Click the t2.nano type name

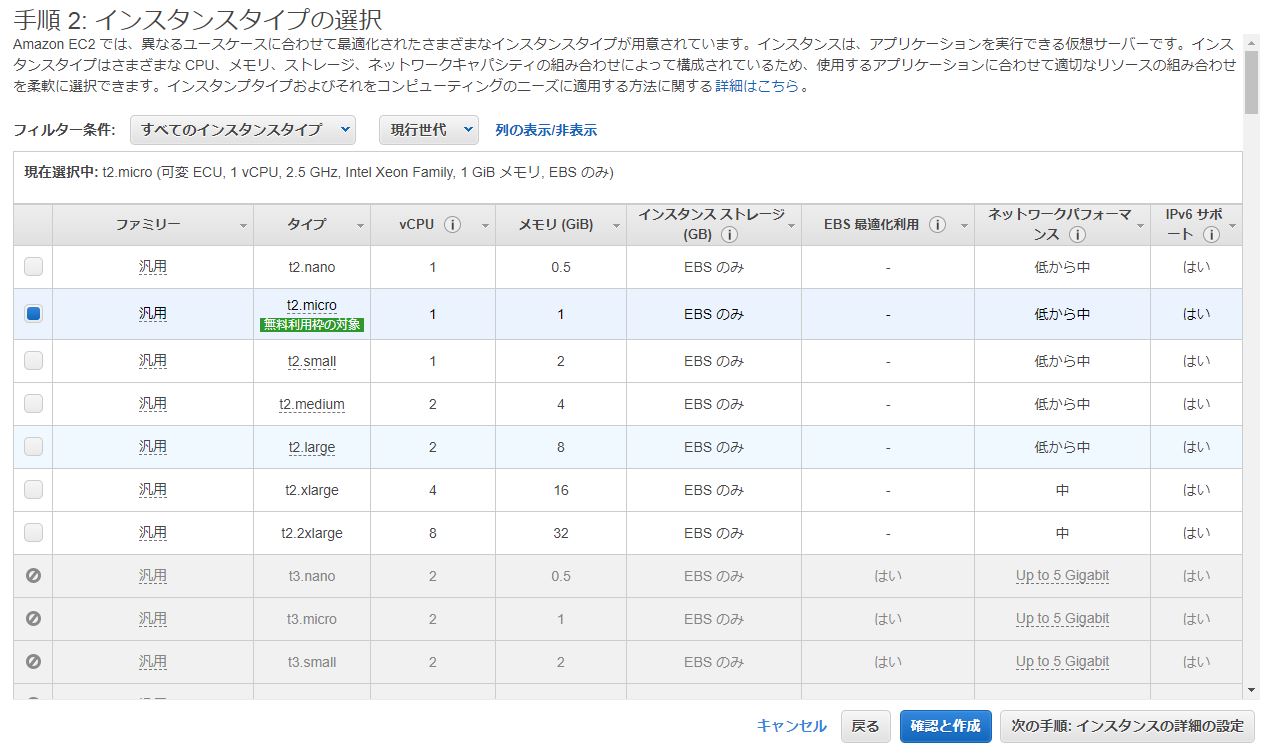312,267
